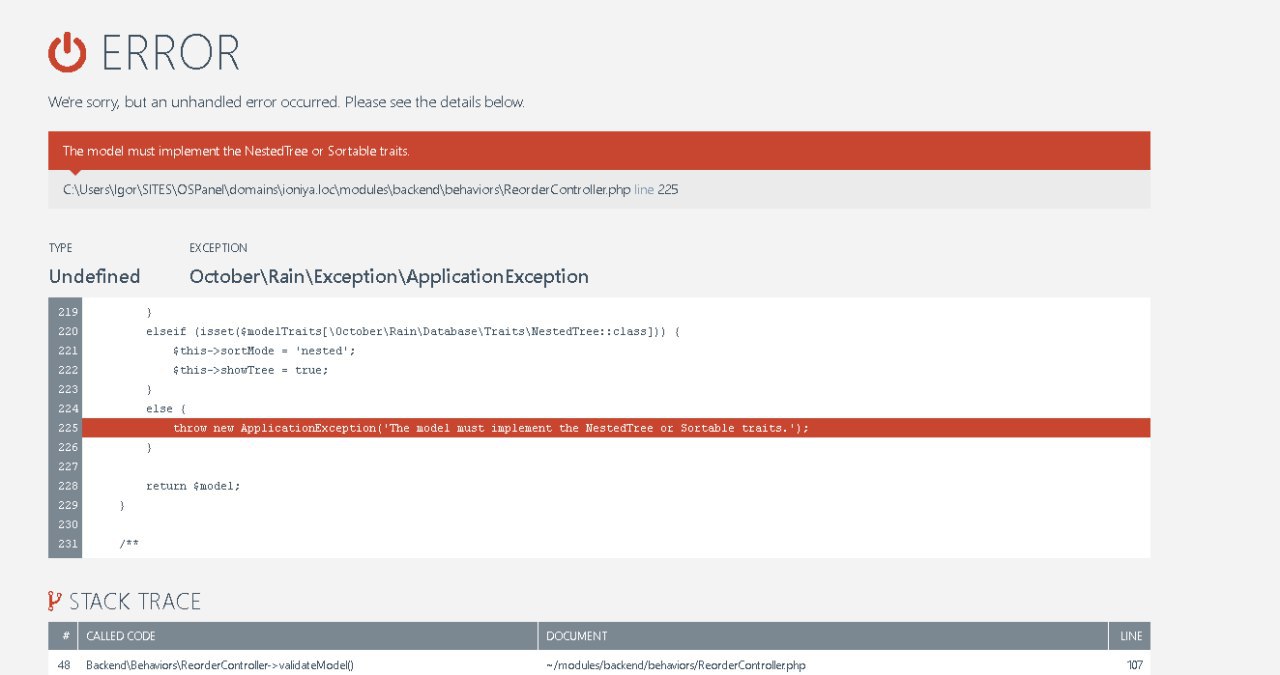1280x675 pixels.
Task: Click the '#' column header in stack trace
Action: tap(65, 636)
